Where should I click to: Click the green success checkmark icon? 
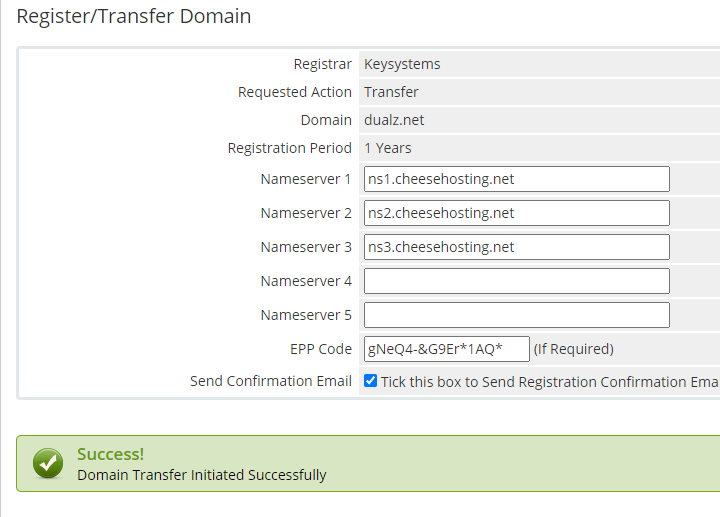click(48, 463)
